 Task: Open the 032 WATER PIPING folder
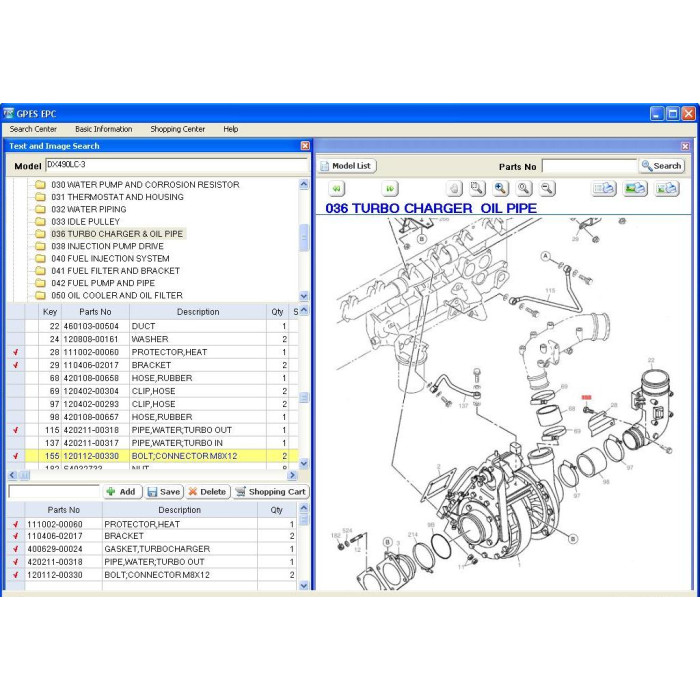coord(88,209)
